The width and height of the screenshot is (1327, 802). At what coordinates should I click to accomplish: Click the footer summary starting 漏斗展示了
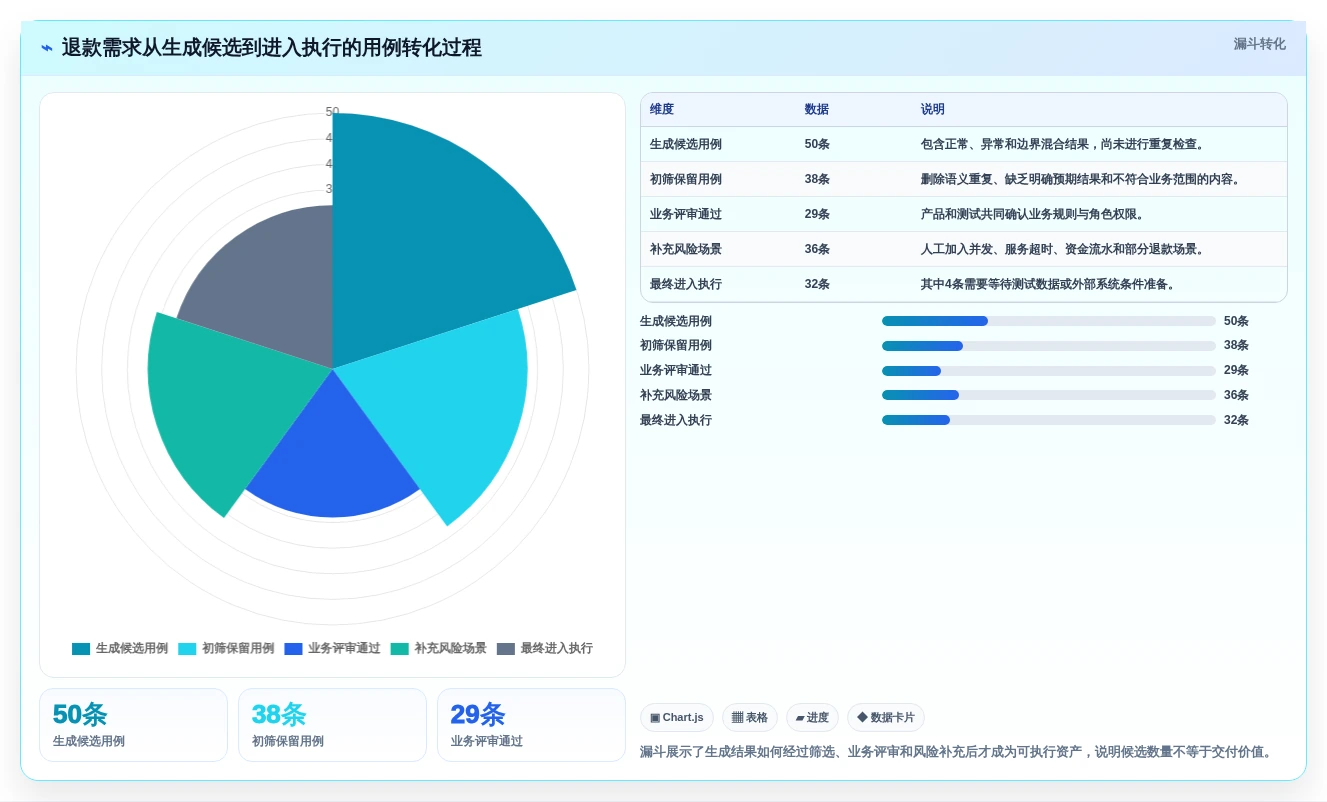[x=958, y=752]
